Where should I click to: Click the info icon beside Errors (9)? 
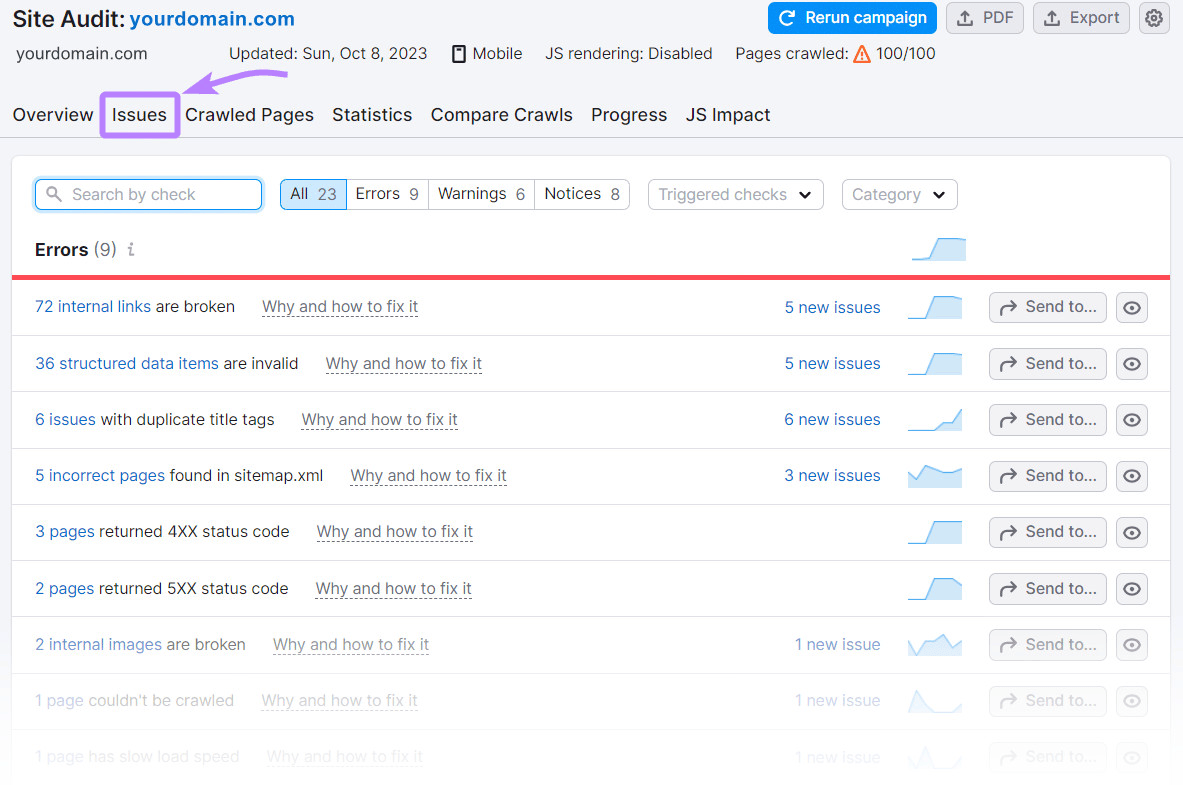pos(129,250)
